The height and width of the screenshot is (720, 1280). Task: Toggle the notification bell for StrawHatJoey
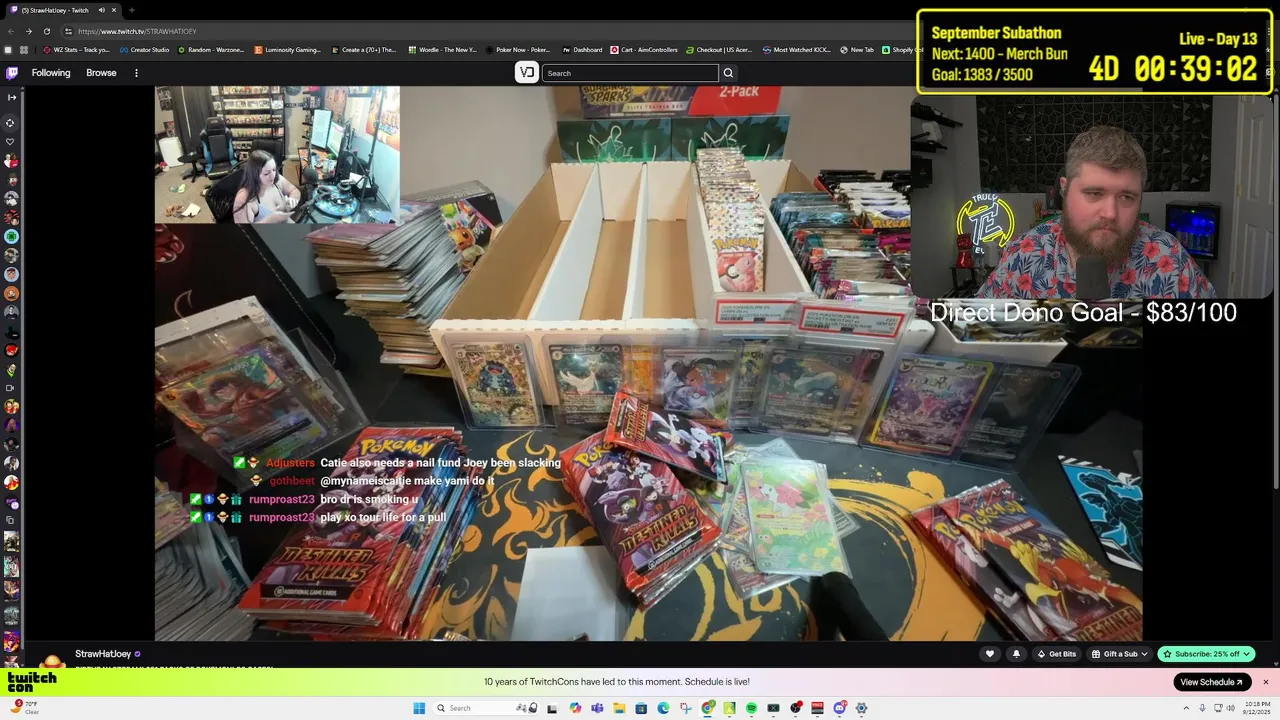(1016, 654)
